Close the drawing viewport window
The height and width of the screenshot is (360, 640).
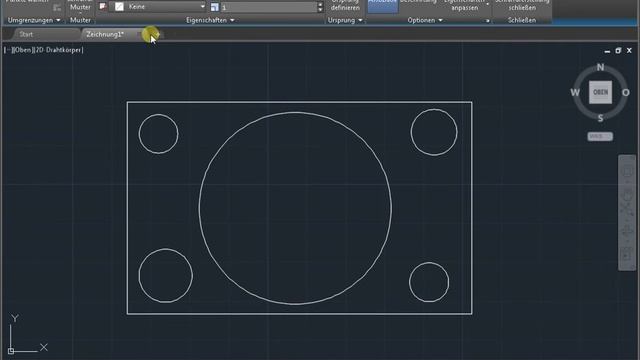[629, 51]
